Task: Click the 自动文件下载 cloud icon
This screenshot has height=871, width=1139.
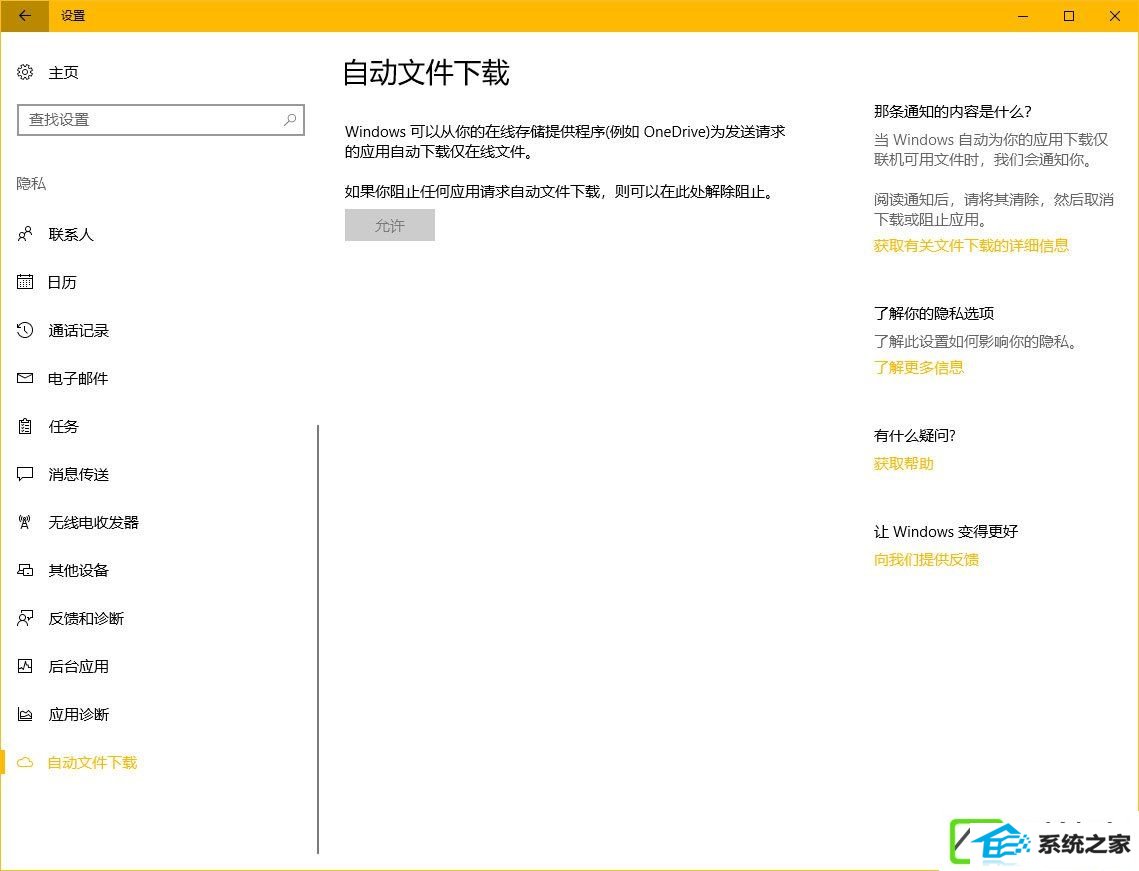Action: (x=25, y=762)
